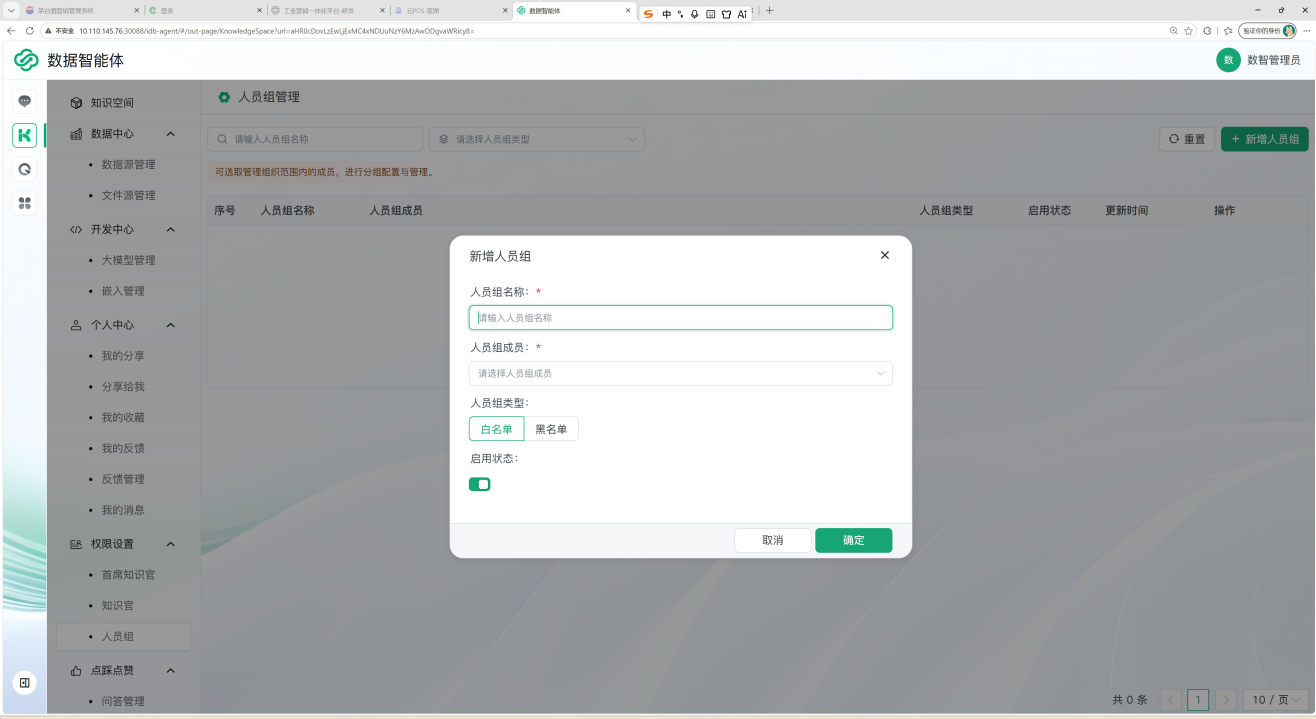
Task: Go to 知识空间 in the sidebar
Action: pyautogui.click(x=111, y=102)
